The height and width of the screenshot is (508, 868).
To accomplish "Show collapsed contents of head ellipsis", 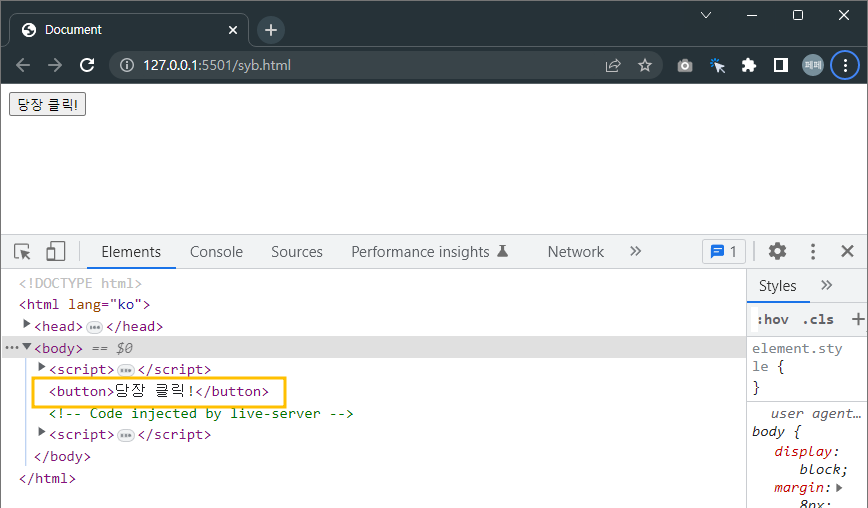I will point(95,327).
